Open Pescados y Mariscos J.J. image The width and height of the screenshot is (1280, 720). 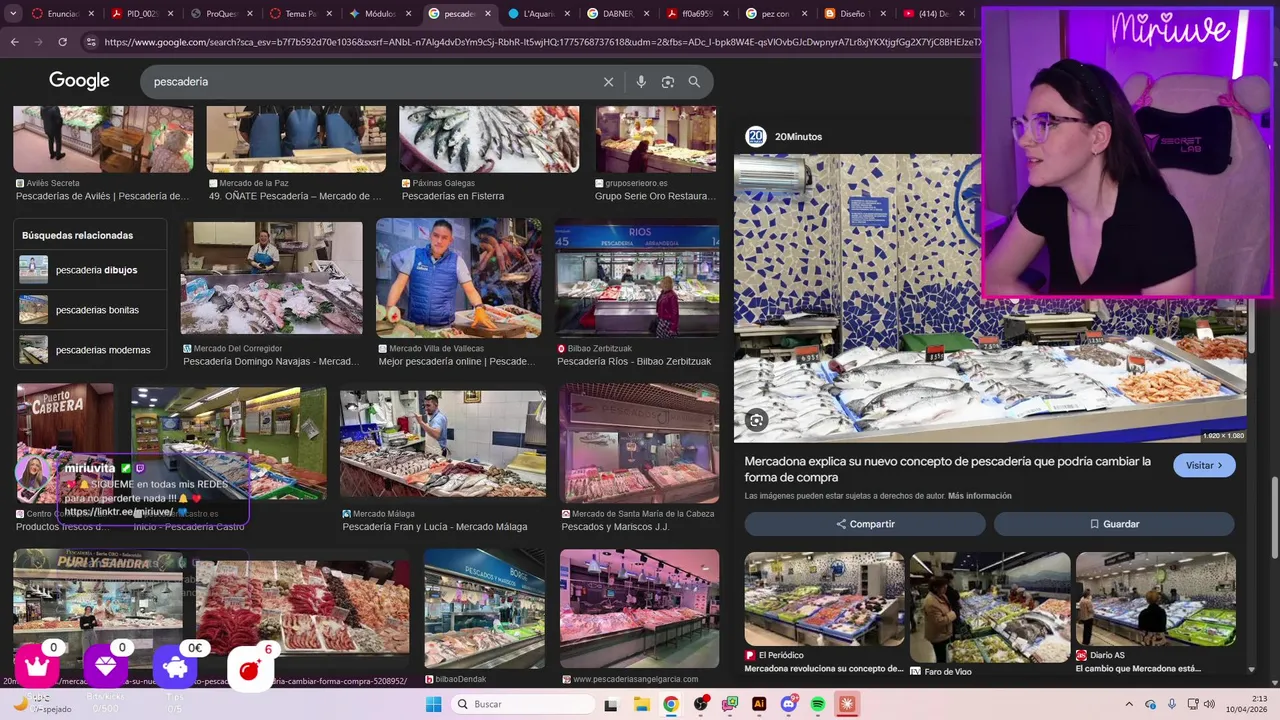click(x=639, y=444)
